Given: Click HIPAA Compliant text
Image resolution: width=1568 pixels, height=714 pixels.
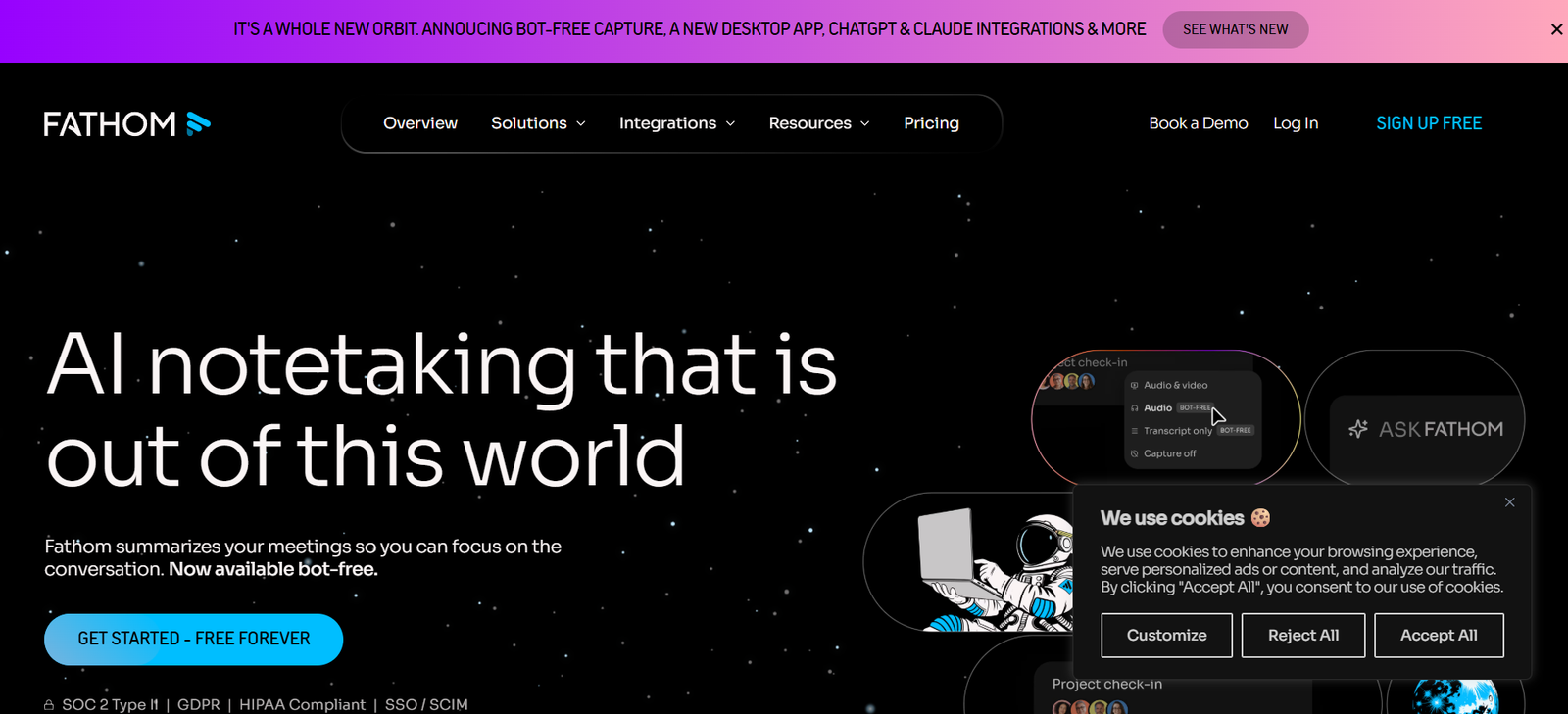Looking at the screenshot, I should click(x=302, y=704).
